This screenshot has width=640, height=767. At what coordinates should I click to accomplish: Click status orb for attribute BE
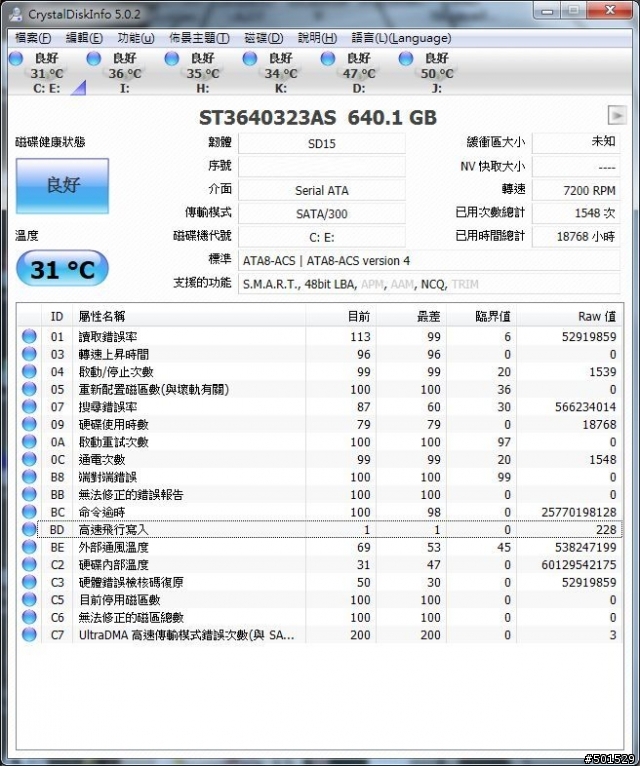click(29, 547)
